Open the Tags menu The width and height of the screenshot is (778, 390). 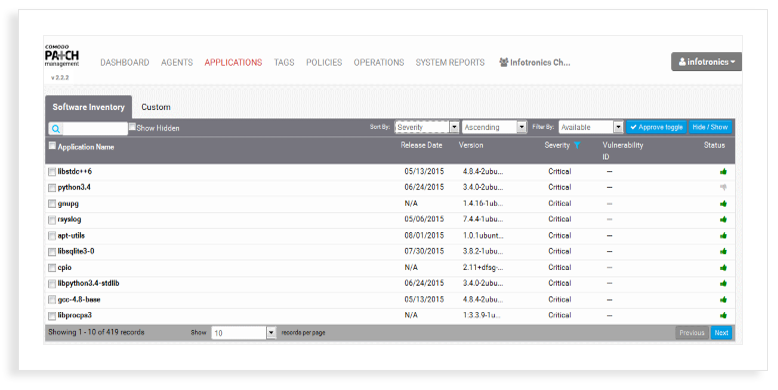[x=284, y=63]
